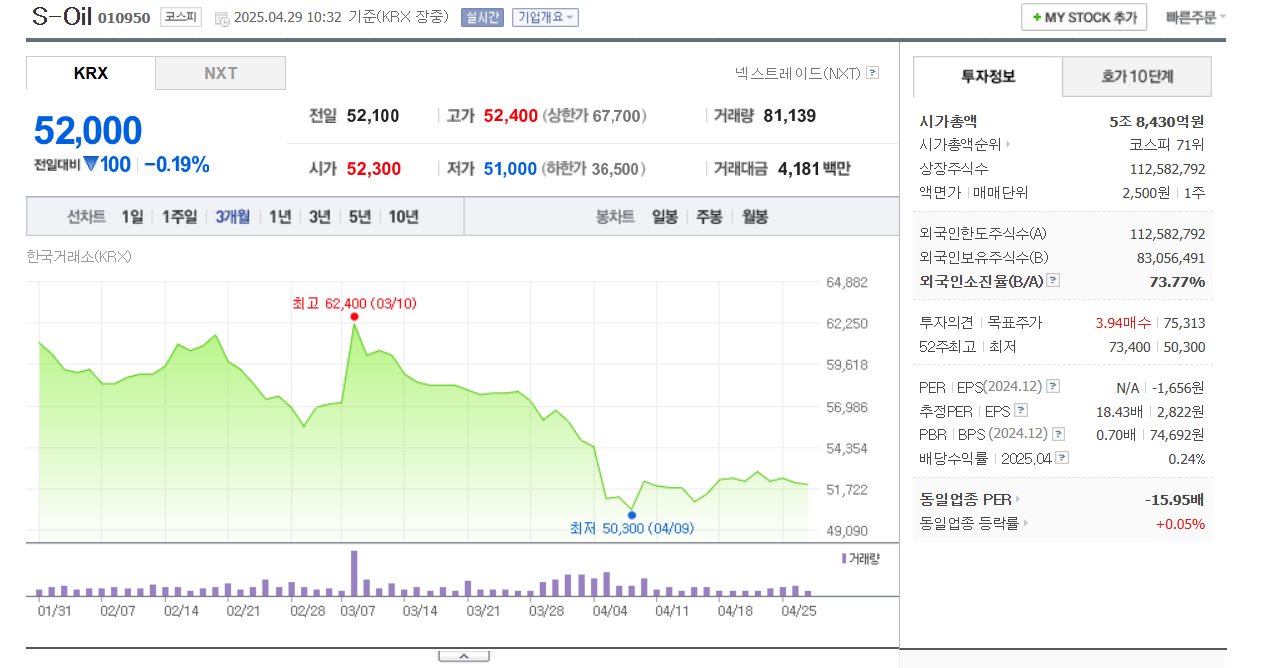Click the 코스피 71위 ranking value

(1167, 145)
